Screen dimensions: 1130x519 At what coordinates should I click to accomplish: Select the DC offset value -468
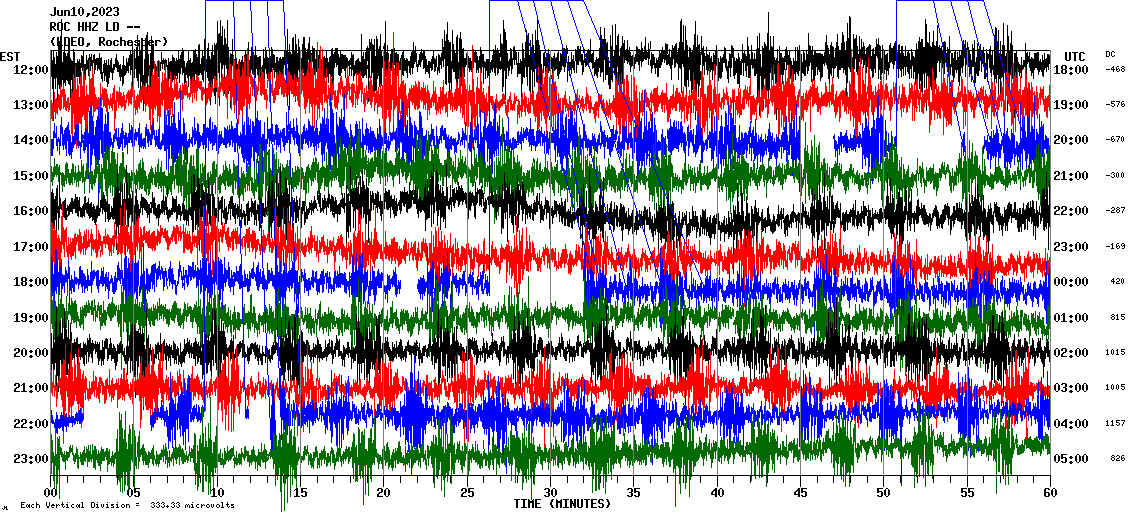1115,70
